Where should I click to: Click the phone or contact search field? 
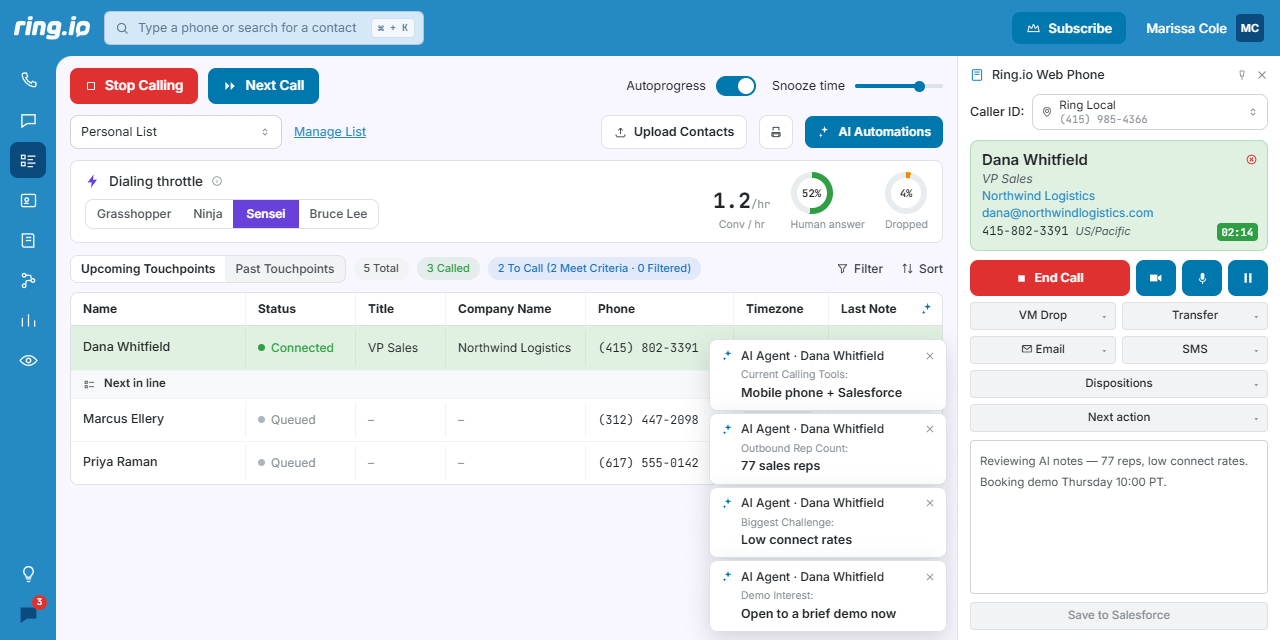coord(264,28)
